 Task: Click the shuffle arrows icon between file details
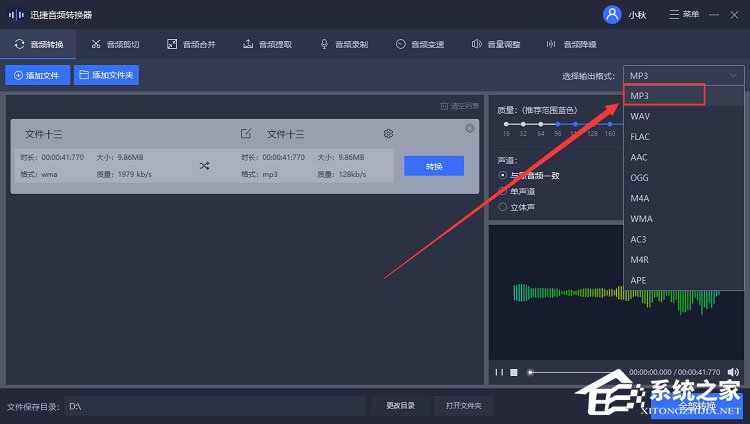point(204,166)
